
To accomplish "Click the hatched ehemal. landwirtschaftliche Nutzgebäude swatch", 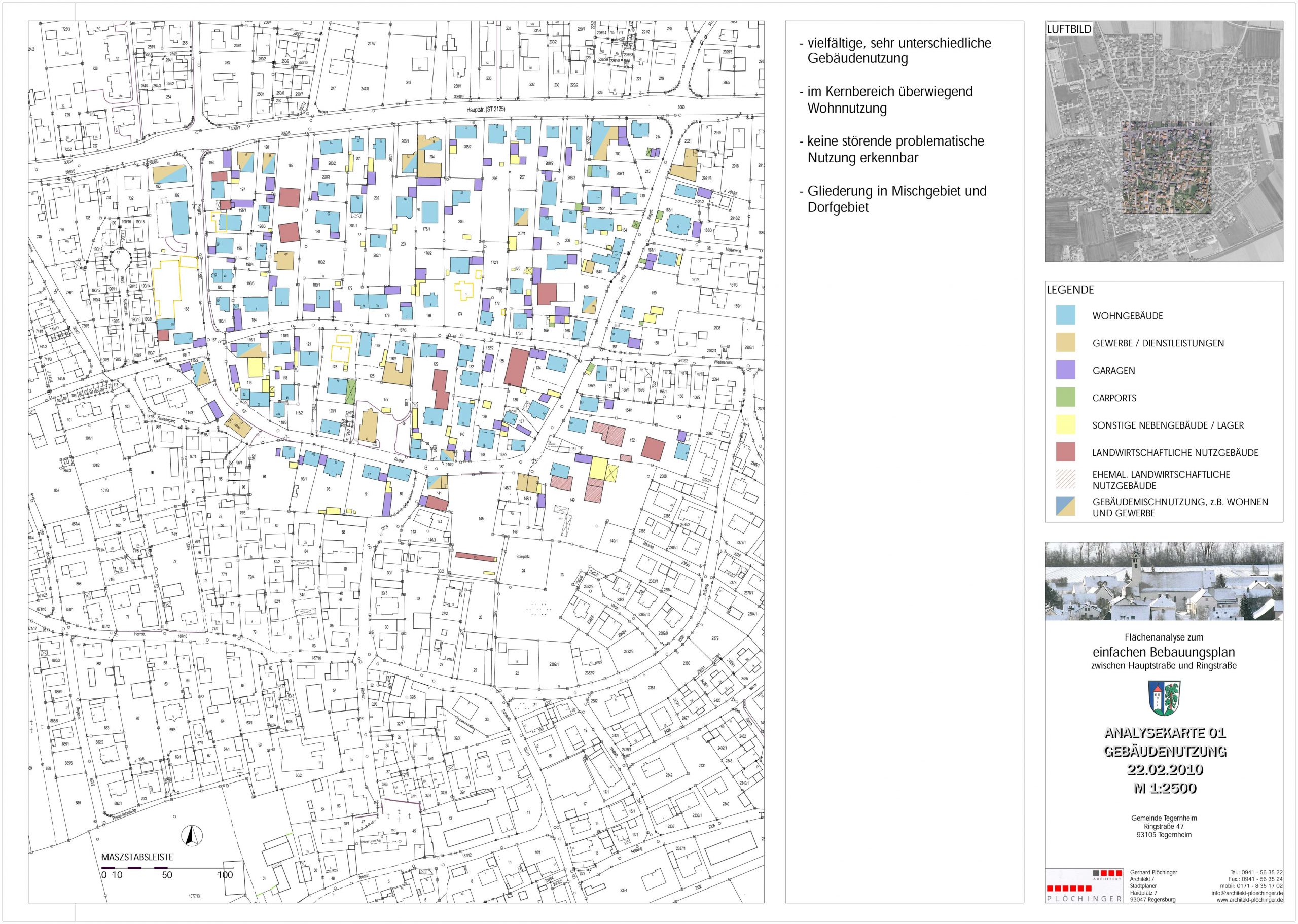I will tap(1065, 479).
